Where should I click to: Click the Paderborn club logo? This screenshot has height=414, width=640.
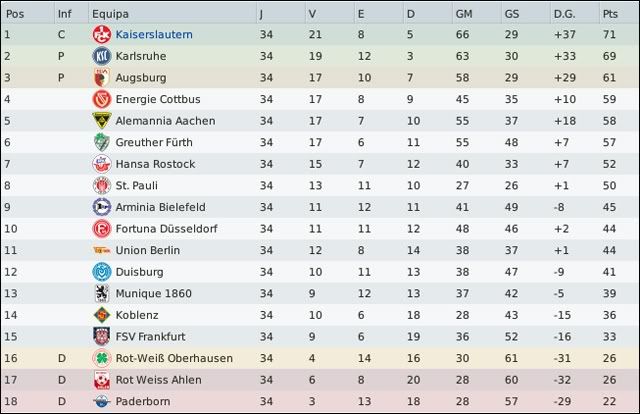(100, 402)
